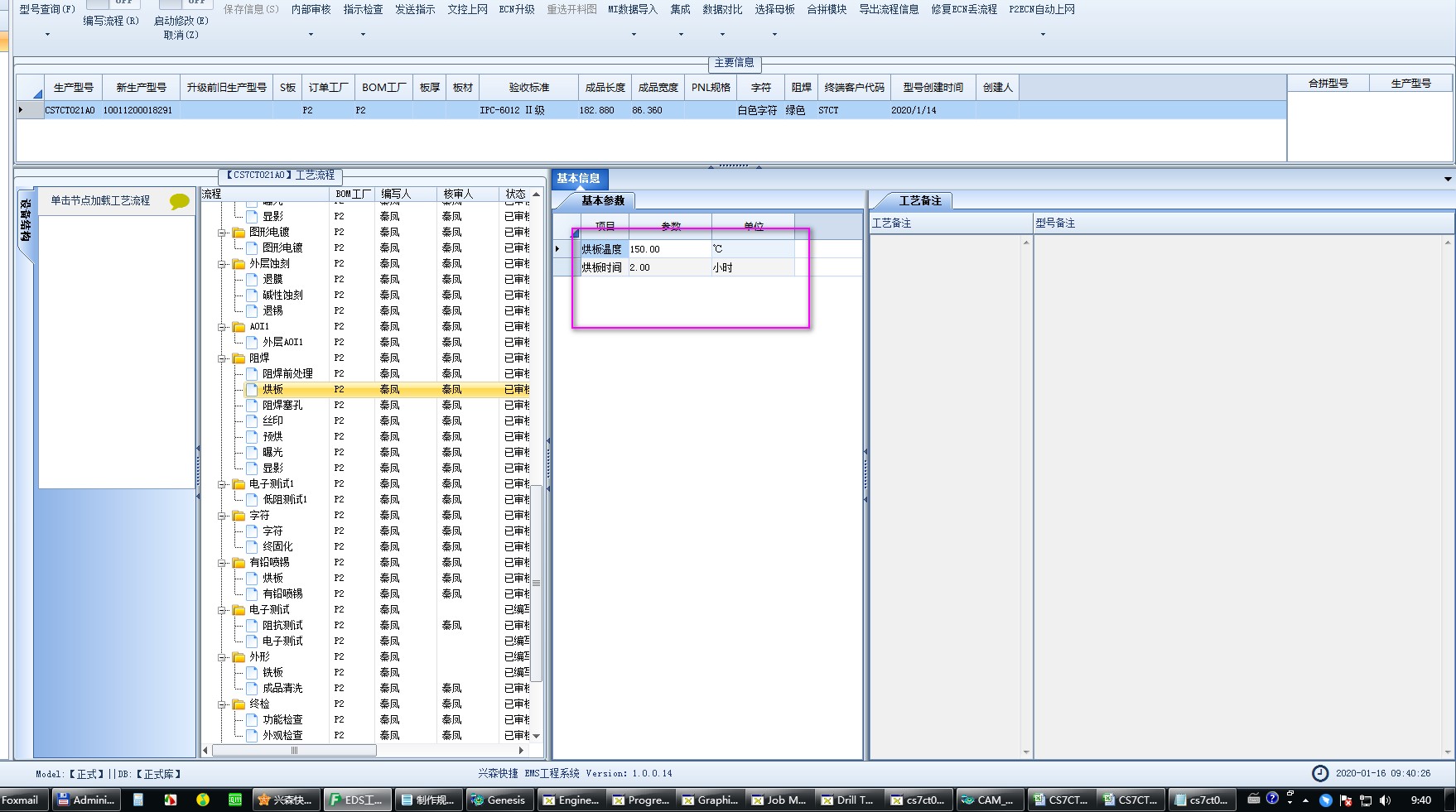Open the dropdown arrow under 数据对比

click(x=722, y=35)
